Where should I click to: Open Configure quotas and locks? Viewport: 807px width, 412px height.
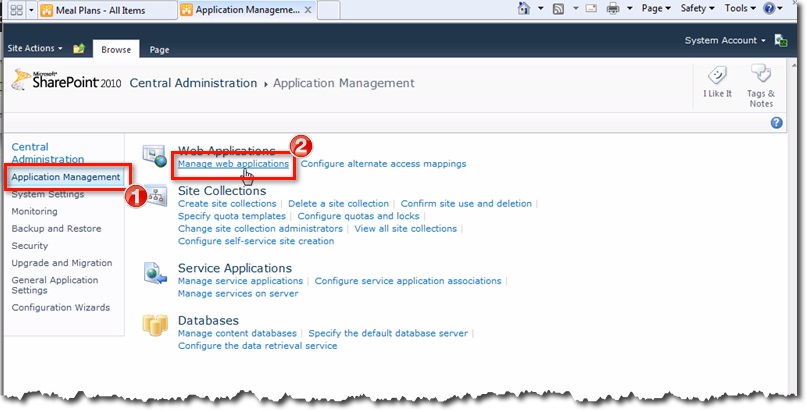358,216
